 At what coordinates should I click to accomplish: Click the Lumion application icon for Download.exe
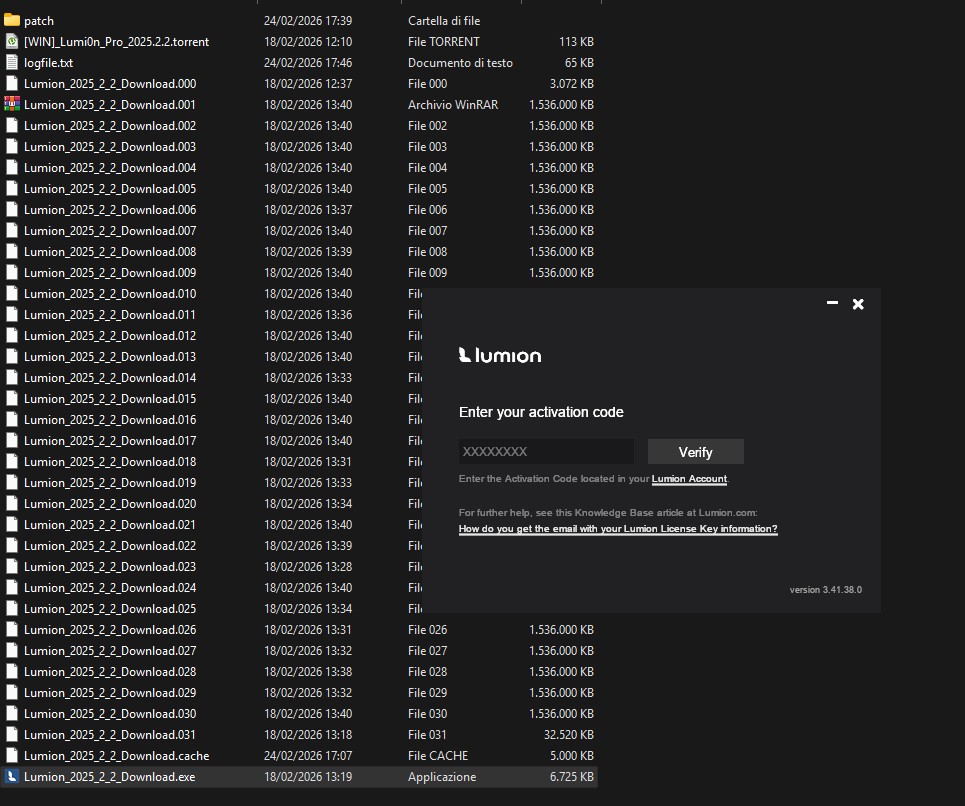pos(12,776)
